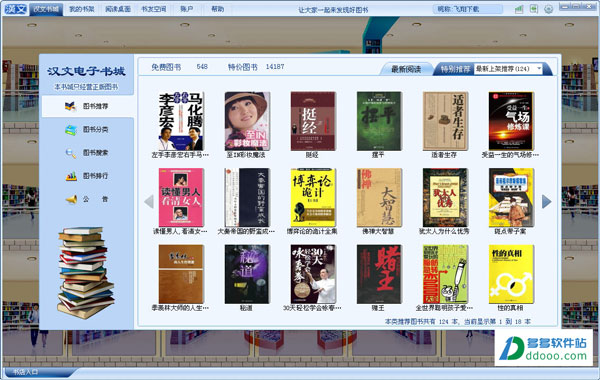Open the pink 读懂男人看清女人 book cover
This screenshot has height=380, width=600.
pos(181,197)
